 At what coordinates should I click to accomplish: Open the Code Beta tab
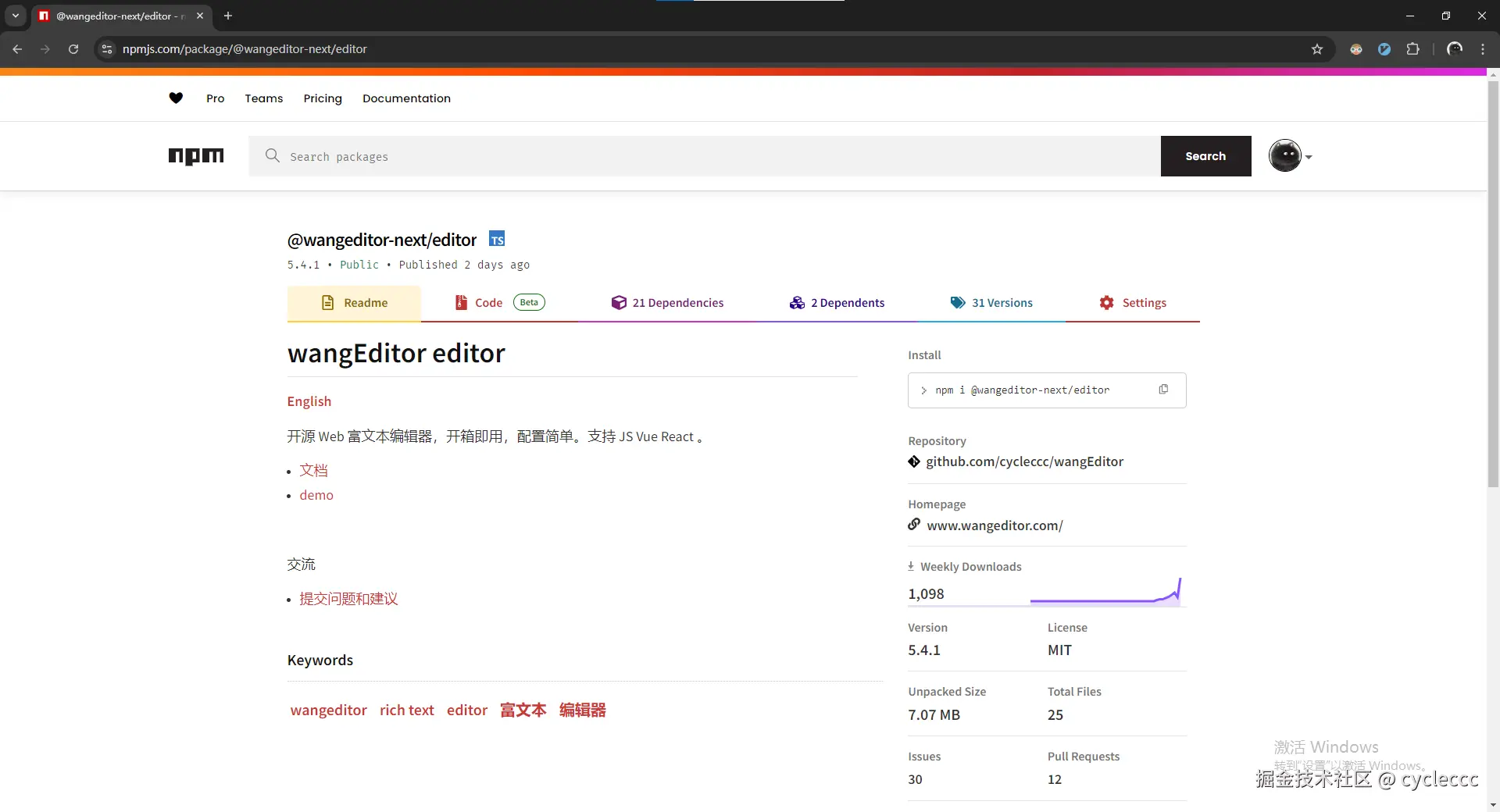(x=488, y=302)
